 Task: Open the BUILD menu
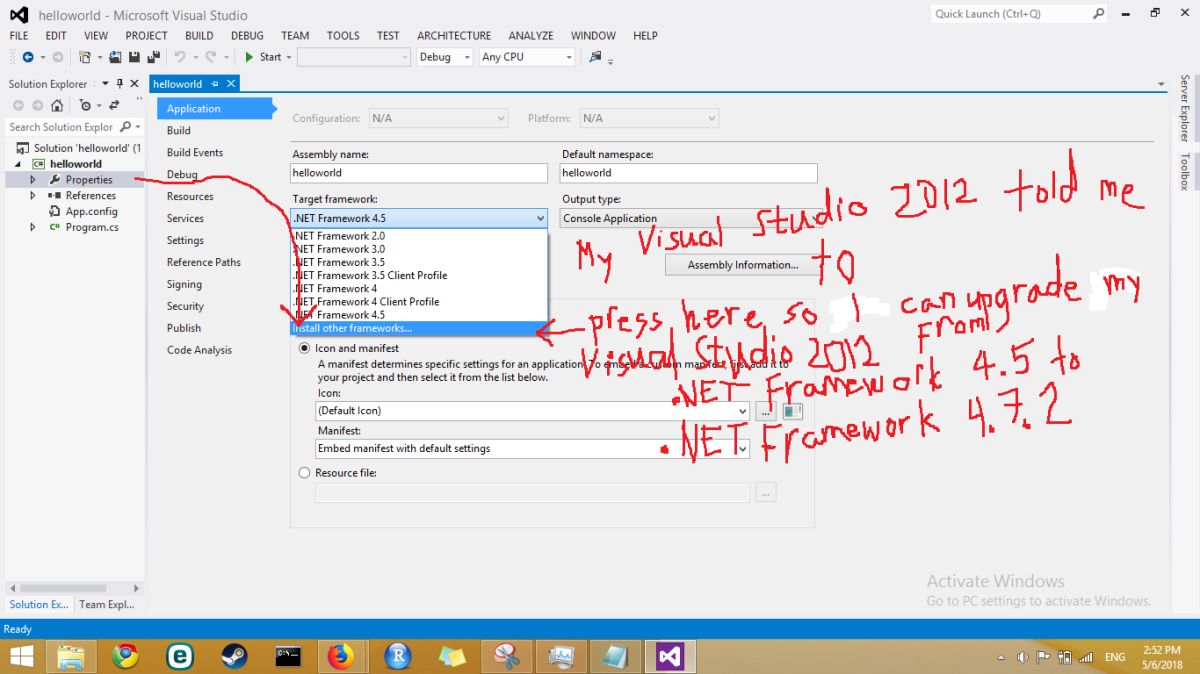199,35
